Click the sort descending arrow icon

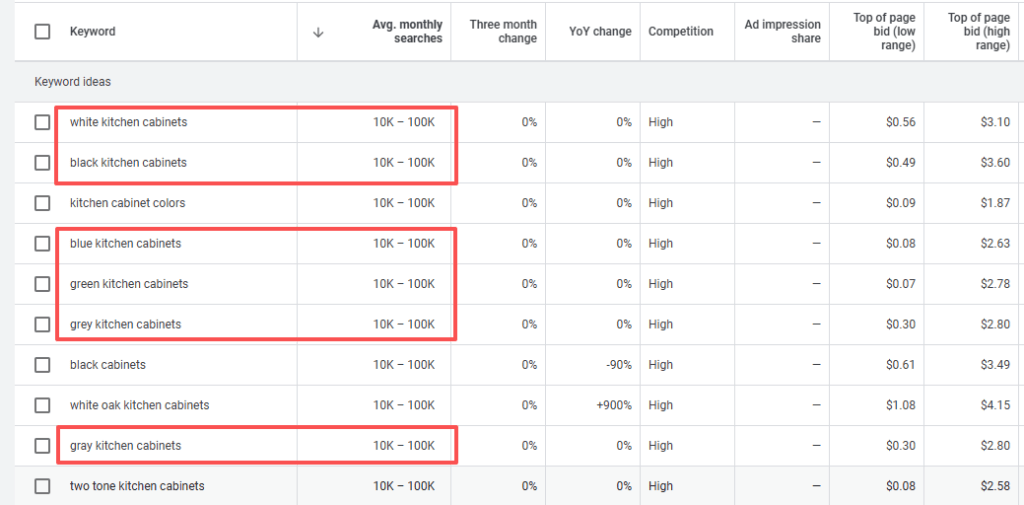pyautogui.click(x=318, y=32)
